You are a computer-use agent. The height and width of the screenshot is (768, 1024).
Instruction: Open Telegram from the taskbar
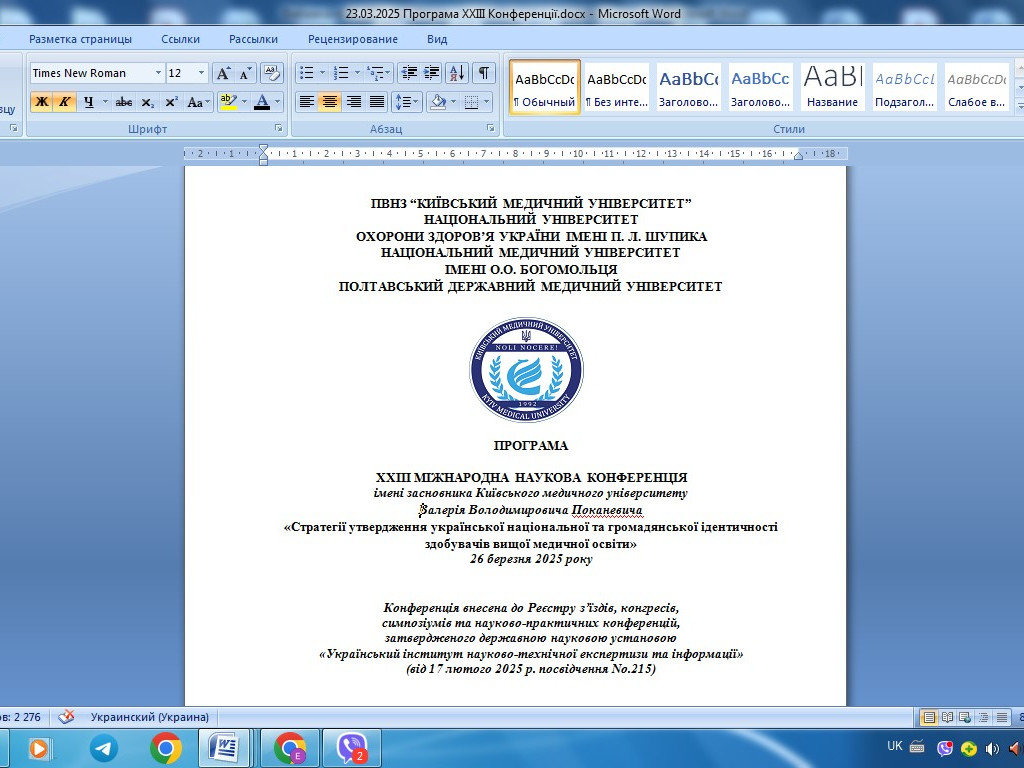pyautogui.click(x=103, y=748)
